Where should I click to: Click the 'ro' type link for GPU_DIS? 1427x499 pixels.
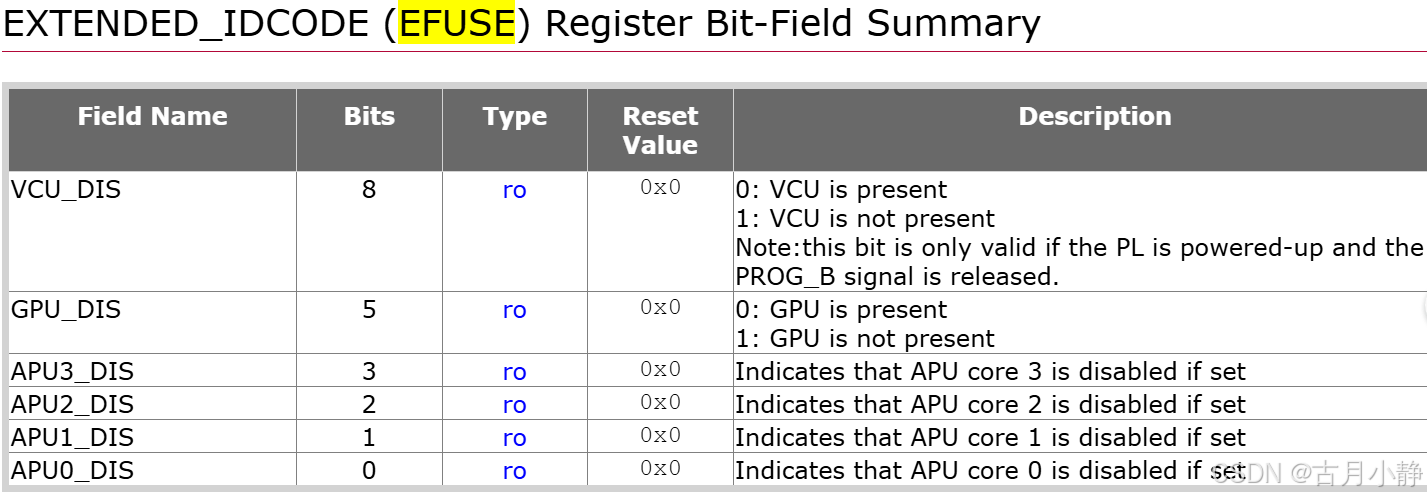514,310
